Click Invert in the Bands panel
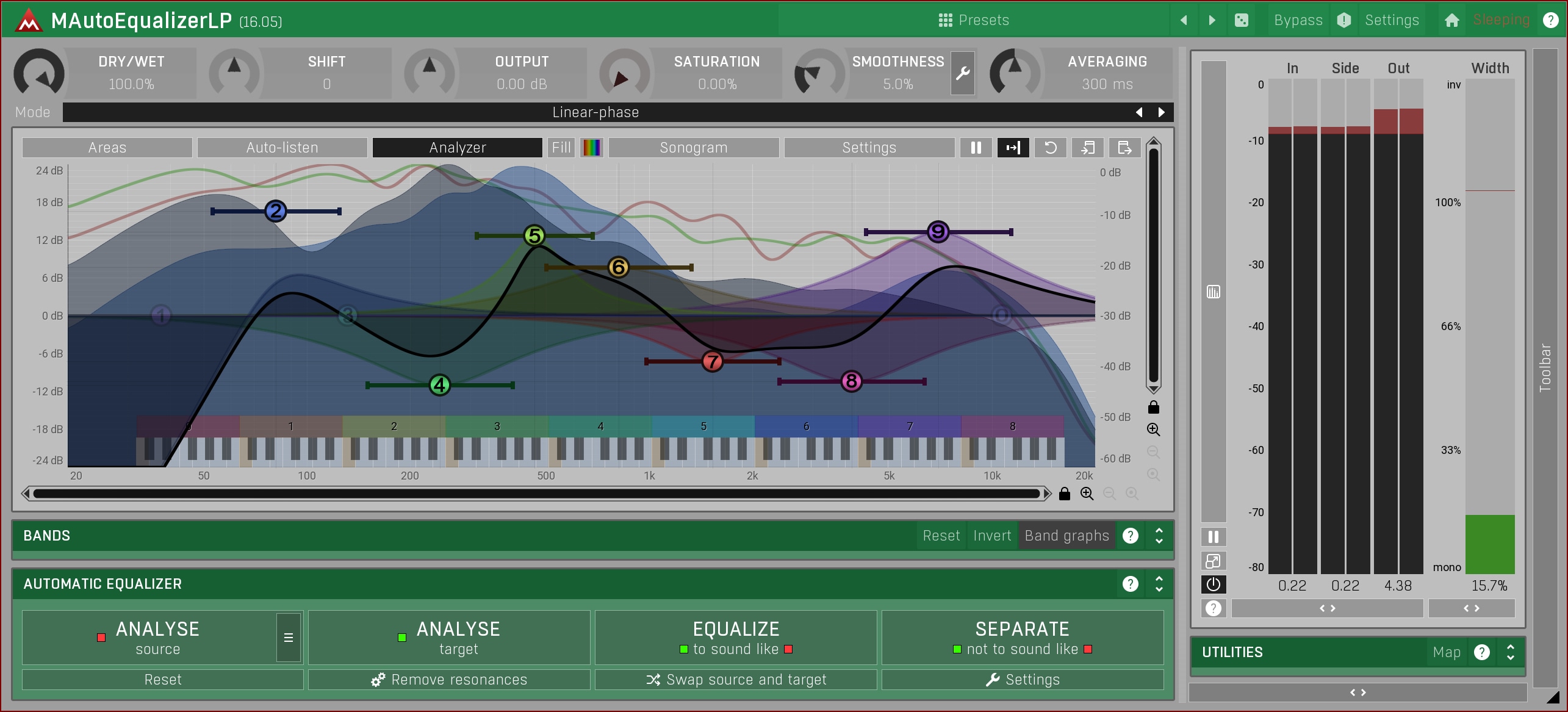Screen dimensions: 1568x712 [992, 536]
